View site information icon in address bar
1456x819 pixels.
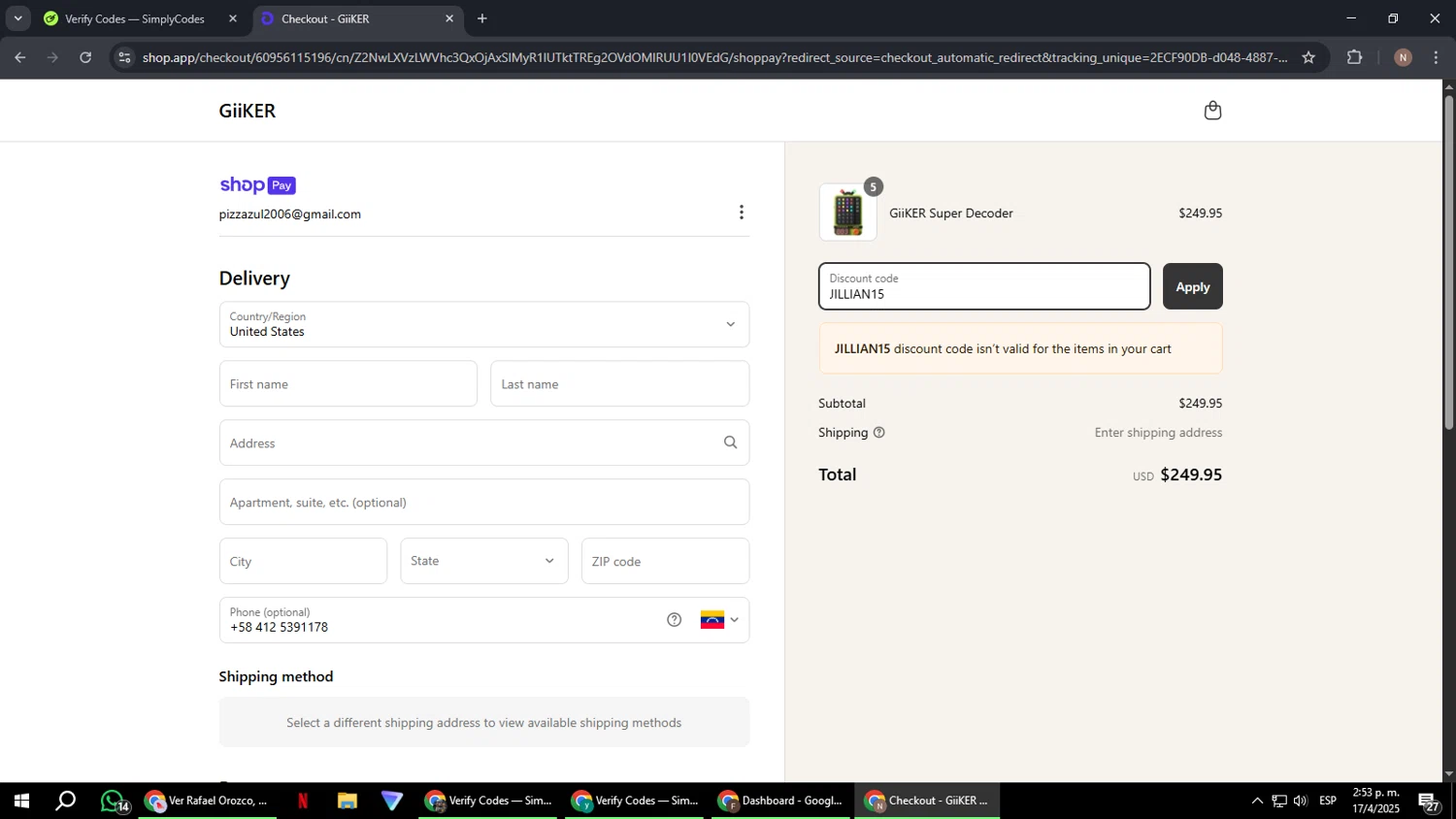[x=123, y=58]
